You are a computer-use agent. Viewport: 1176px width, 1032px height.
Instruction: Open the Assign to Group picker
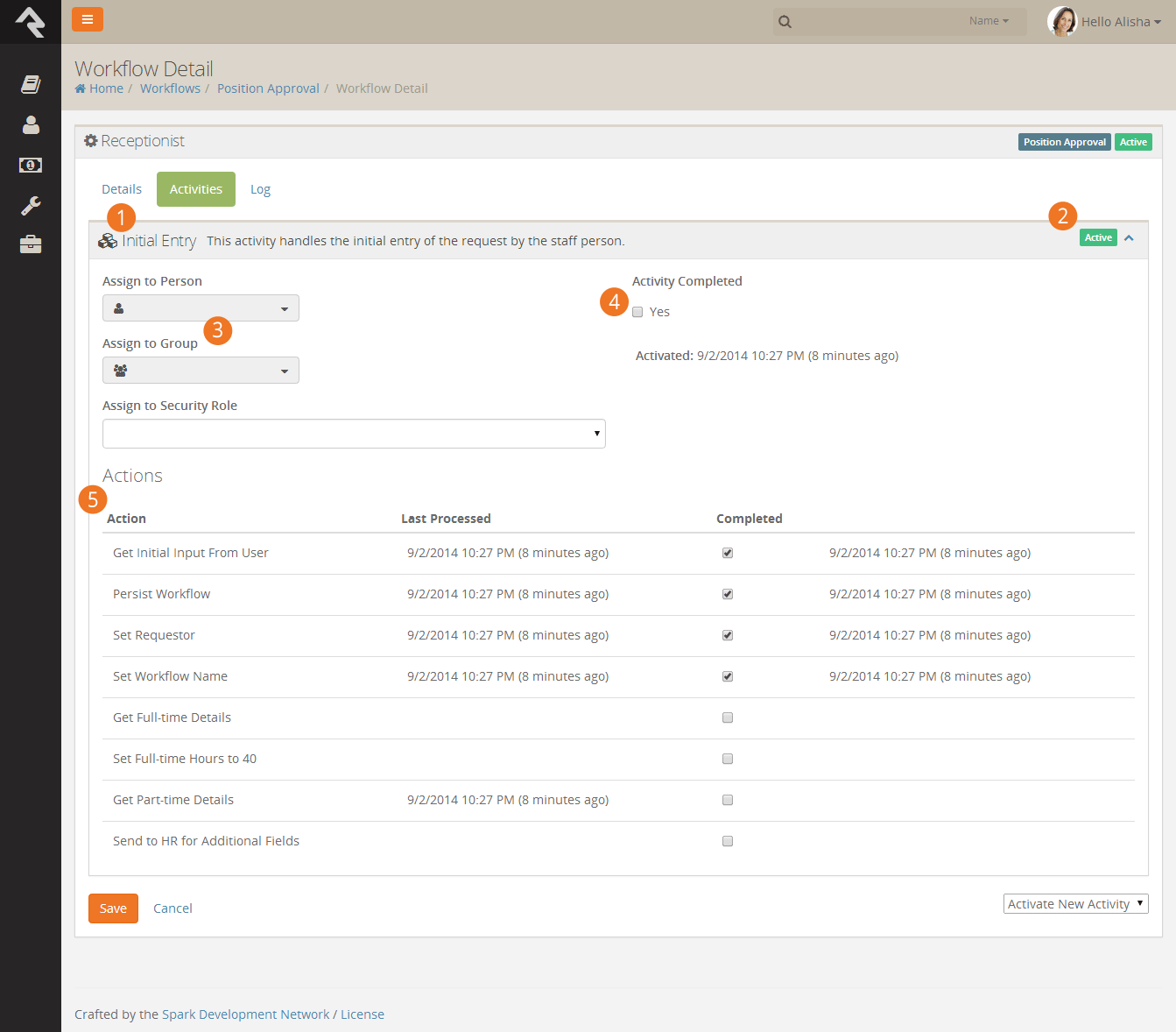(201, 371)
